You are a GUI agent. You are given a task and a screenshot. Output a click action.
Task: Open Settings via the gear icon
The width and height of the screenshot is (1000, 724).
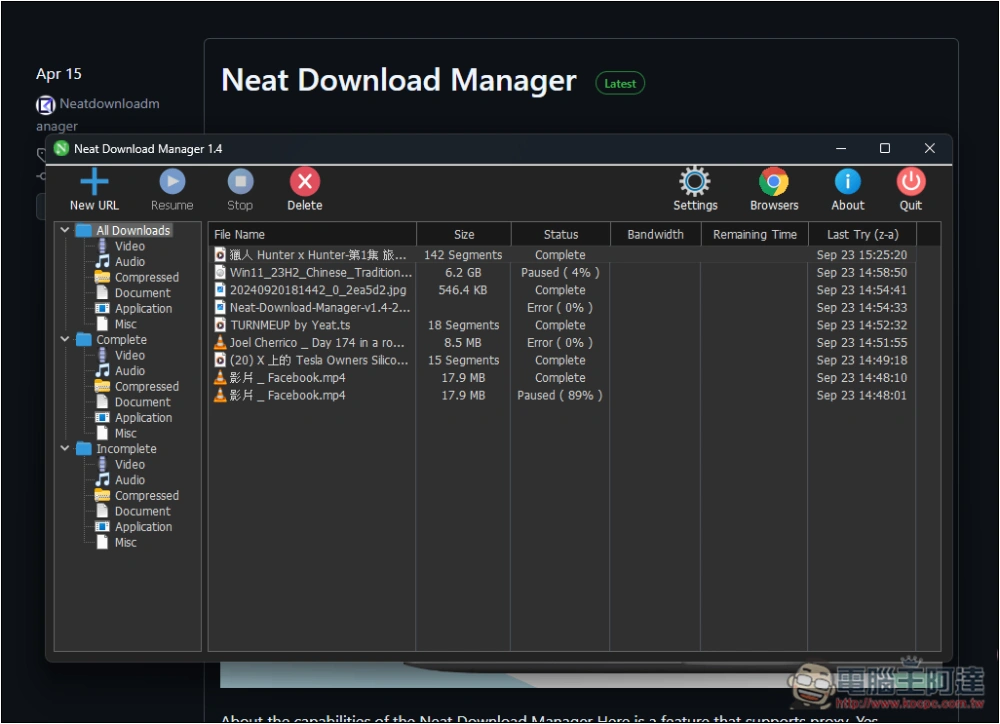tap(695, 182)
